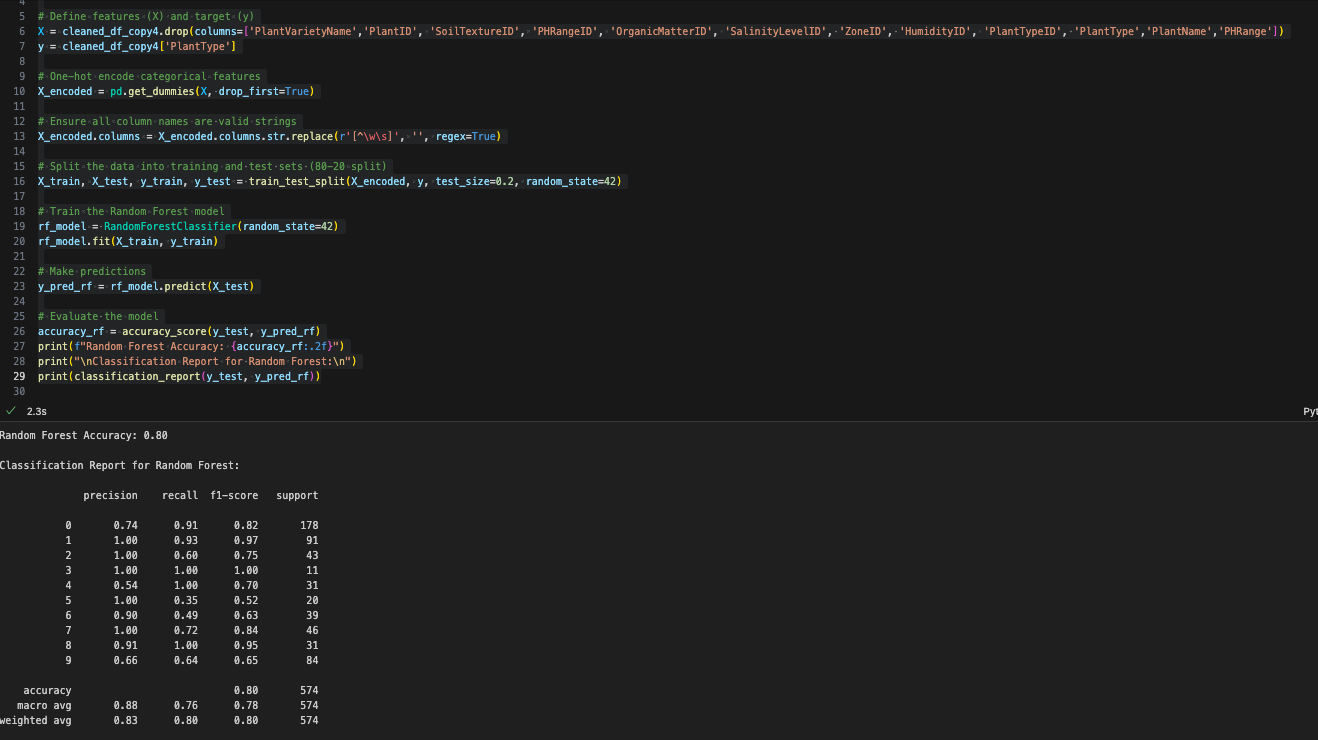
Task: Click the '2.3s' execution time label
Action: pyautogui.click(x=37, y=411)
